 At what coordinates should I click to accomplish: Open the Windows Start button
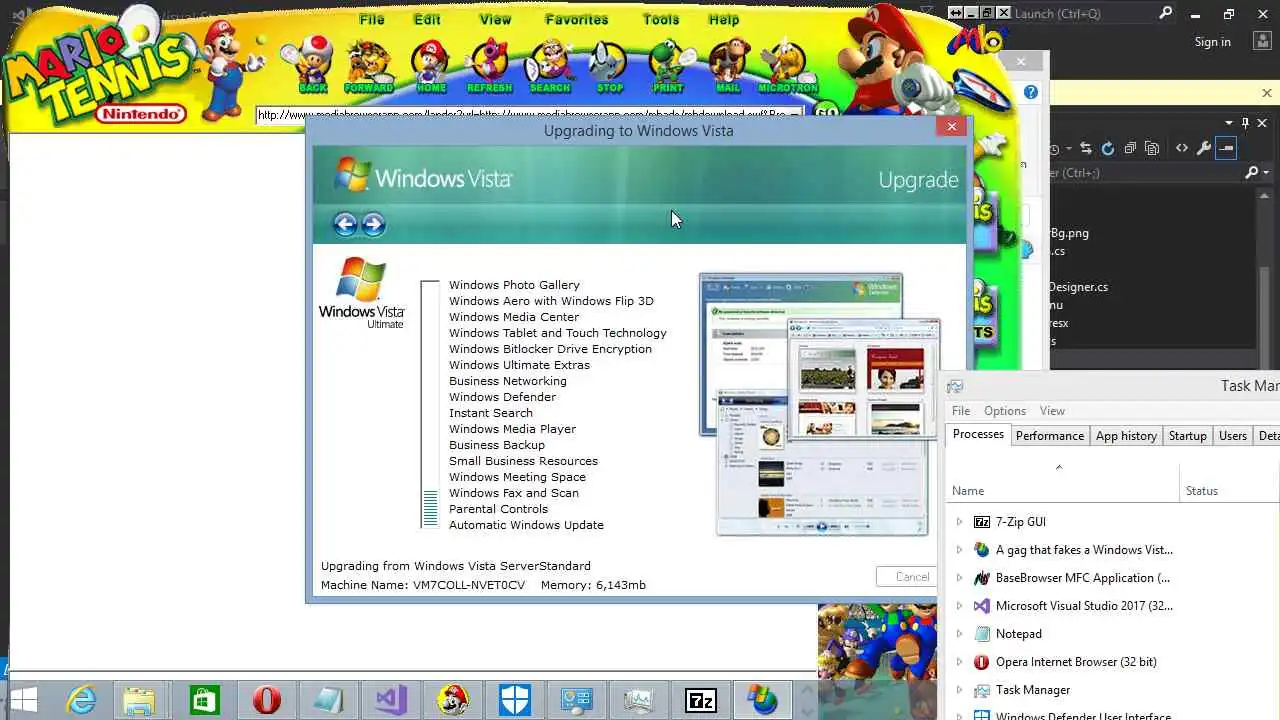point(23,699)
